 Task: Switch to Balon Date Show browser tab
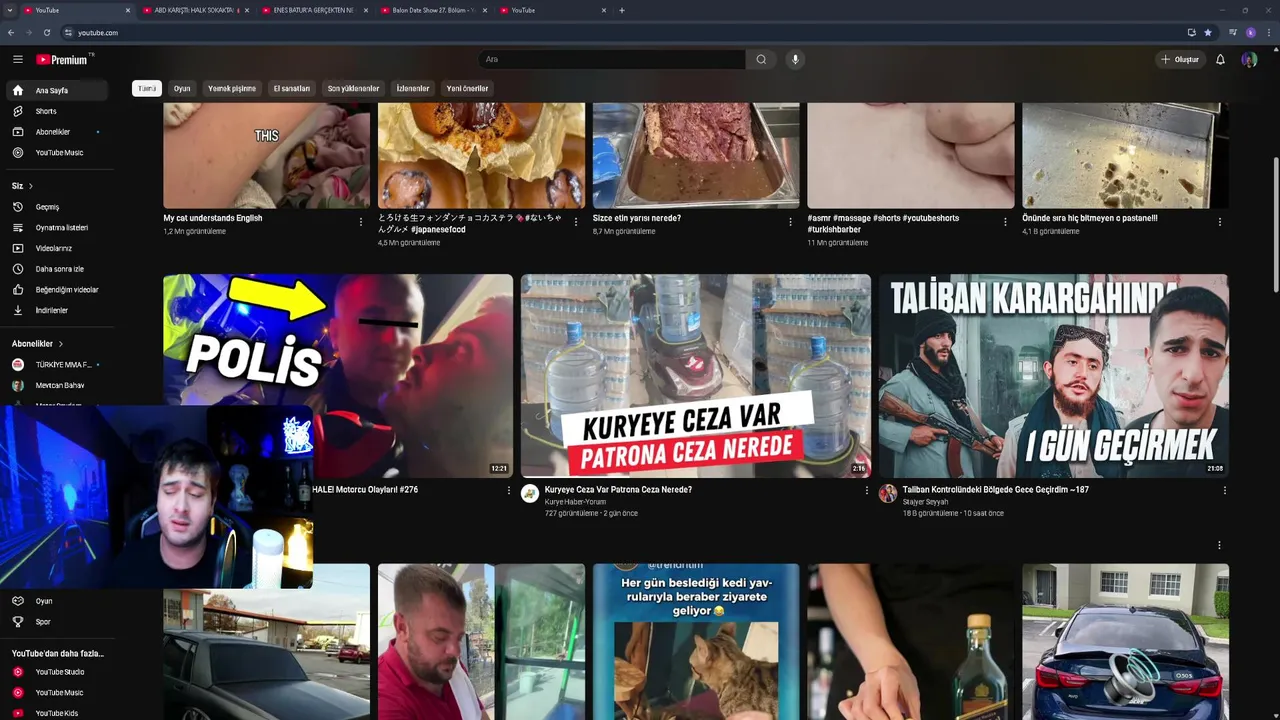(x=432, y=10)
